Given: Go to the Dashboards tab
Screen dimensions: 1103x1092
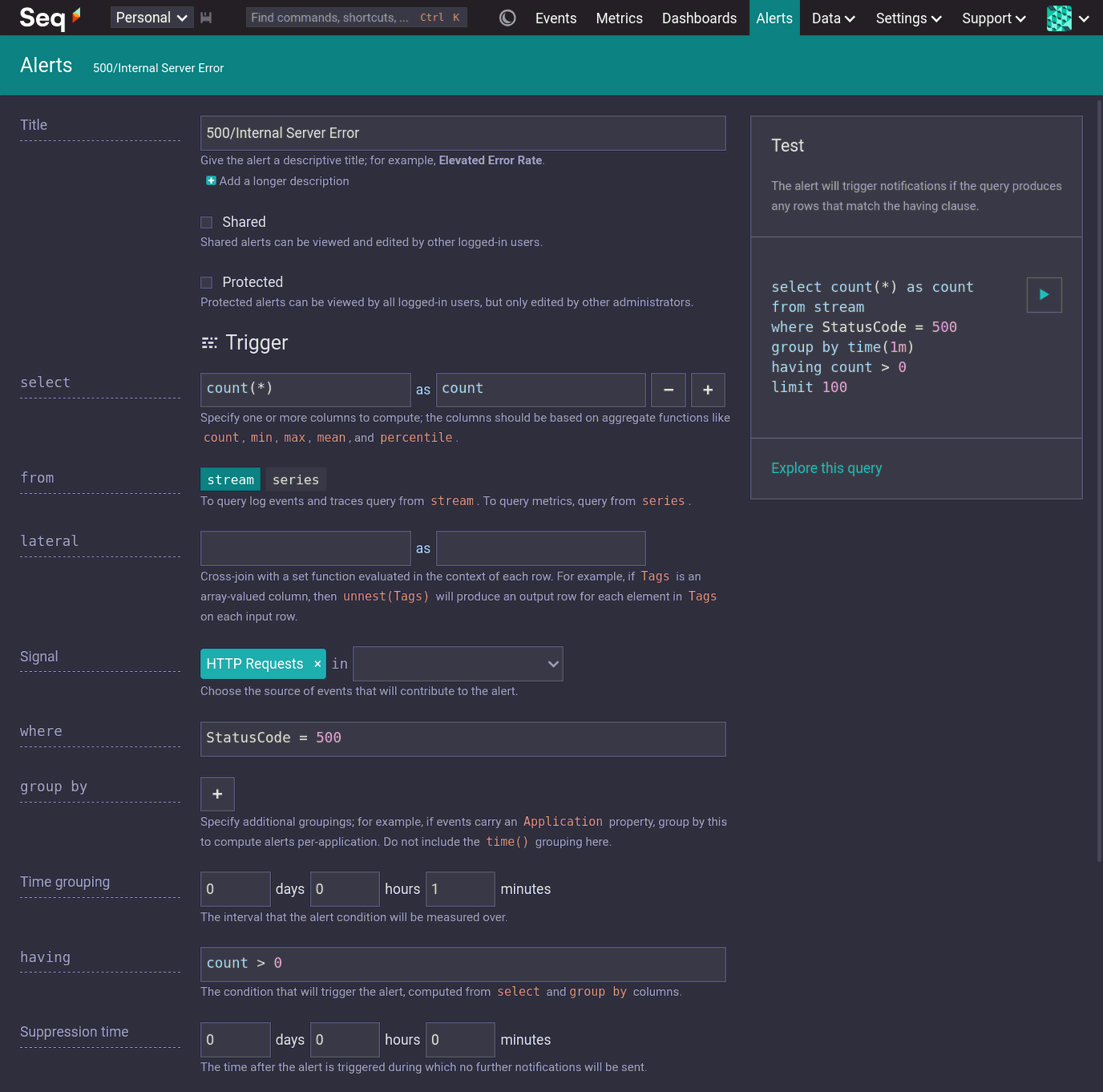Looking at the screenshot, I should (x=699, y=18).
